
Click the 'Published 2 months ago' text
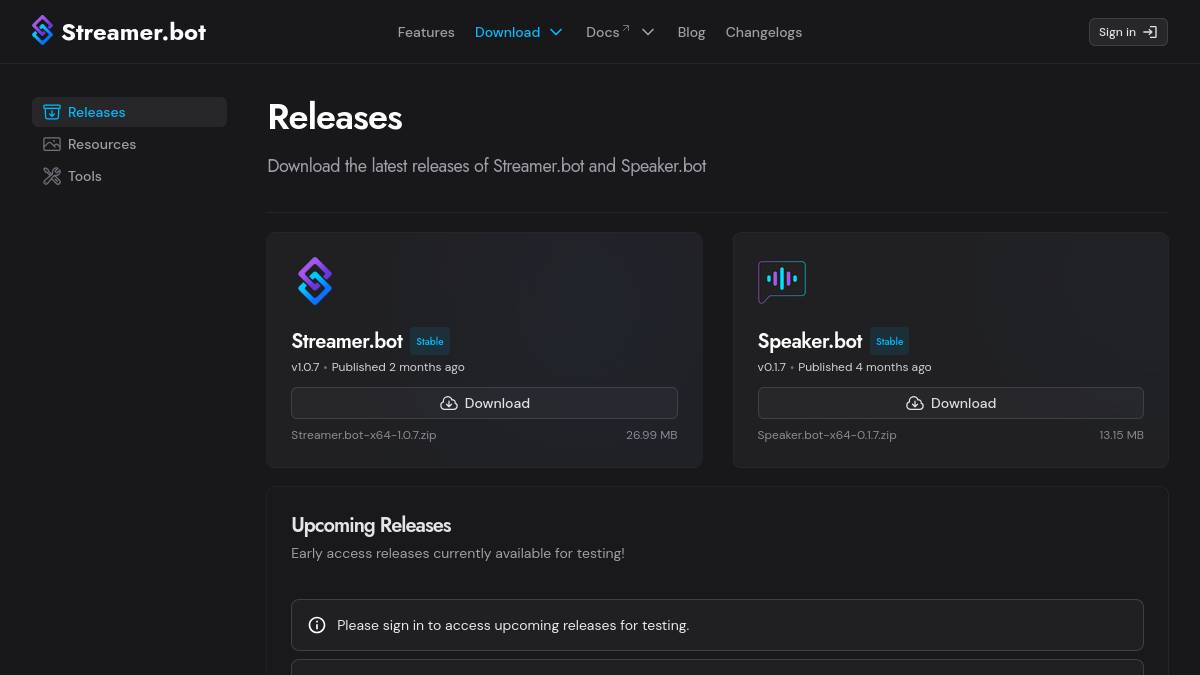(398, 367)
